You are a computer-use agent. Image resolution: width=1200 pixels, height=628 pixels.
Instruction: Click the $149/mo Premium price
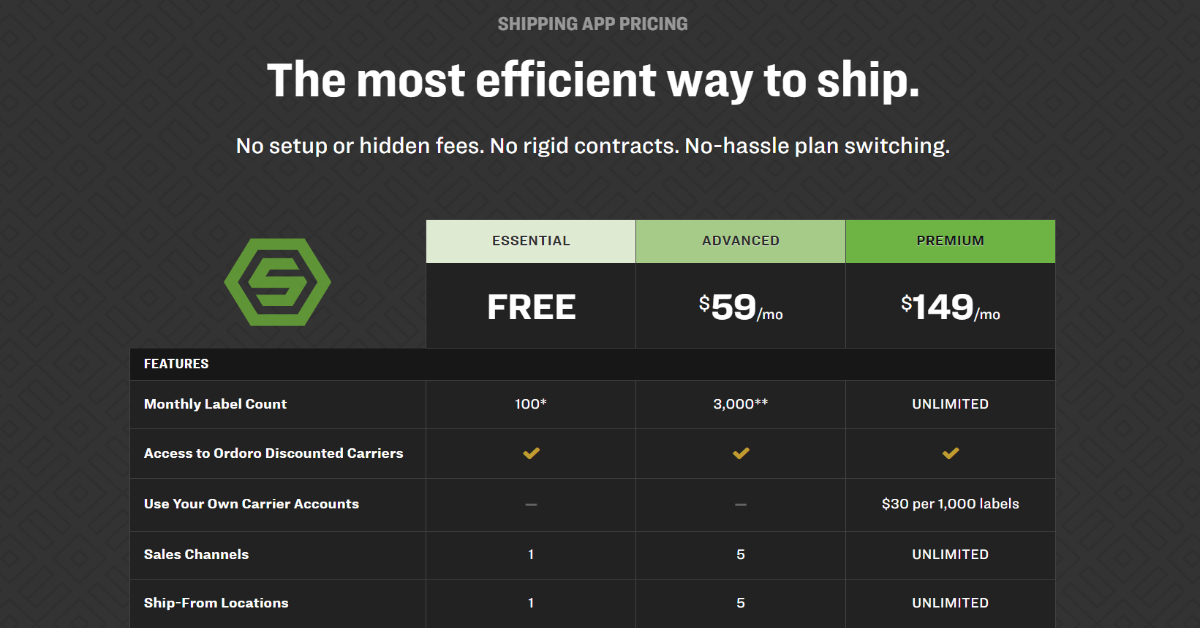[950, 307]
